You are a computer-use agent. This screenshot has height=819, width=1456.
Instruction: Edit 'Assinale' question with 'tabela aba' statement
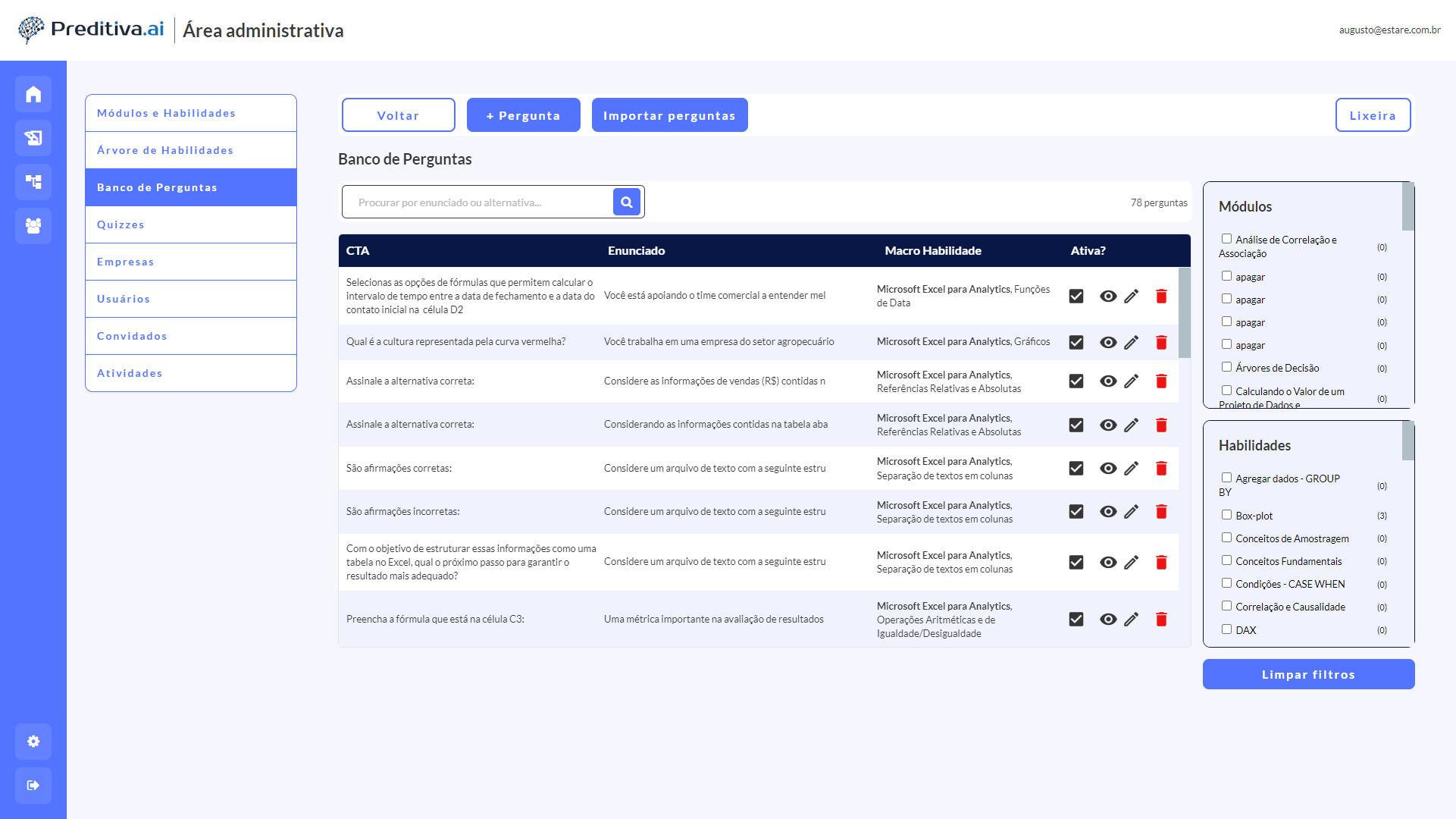click(x=1132, y=425)
